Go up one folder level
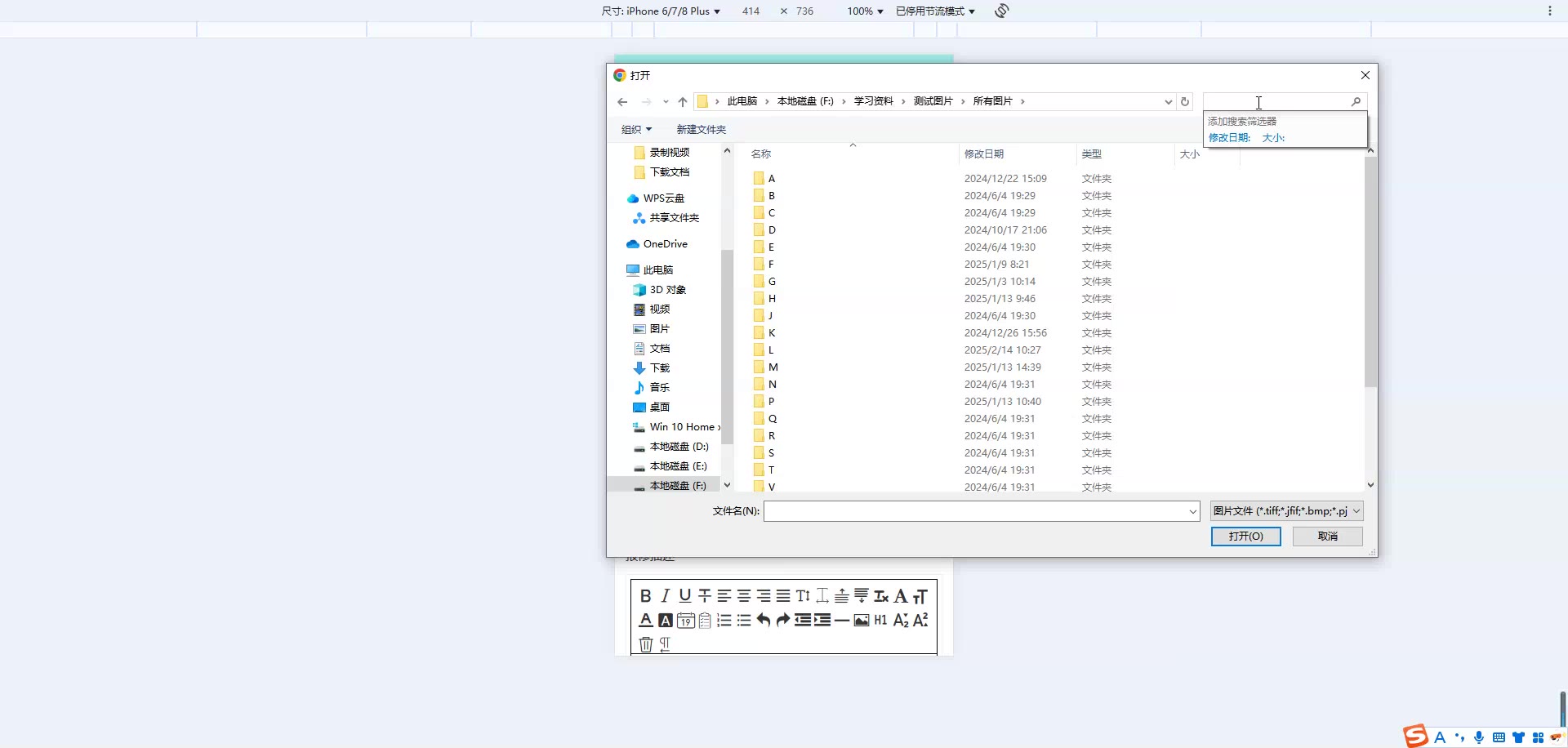 pyautogui.click(x=683, y=101)
